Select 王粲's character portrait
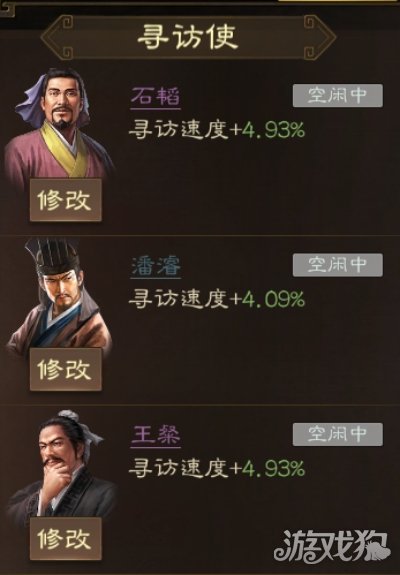The height and width of the screenshot is (575, 400). coord(60,464)
